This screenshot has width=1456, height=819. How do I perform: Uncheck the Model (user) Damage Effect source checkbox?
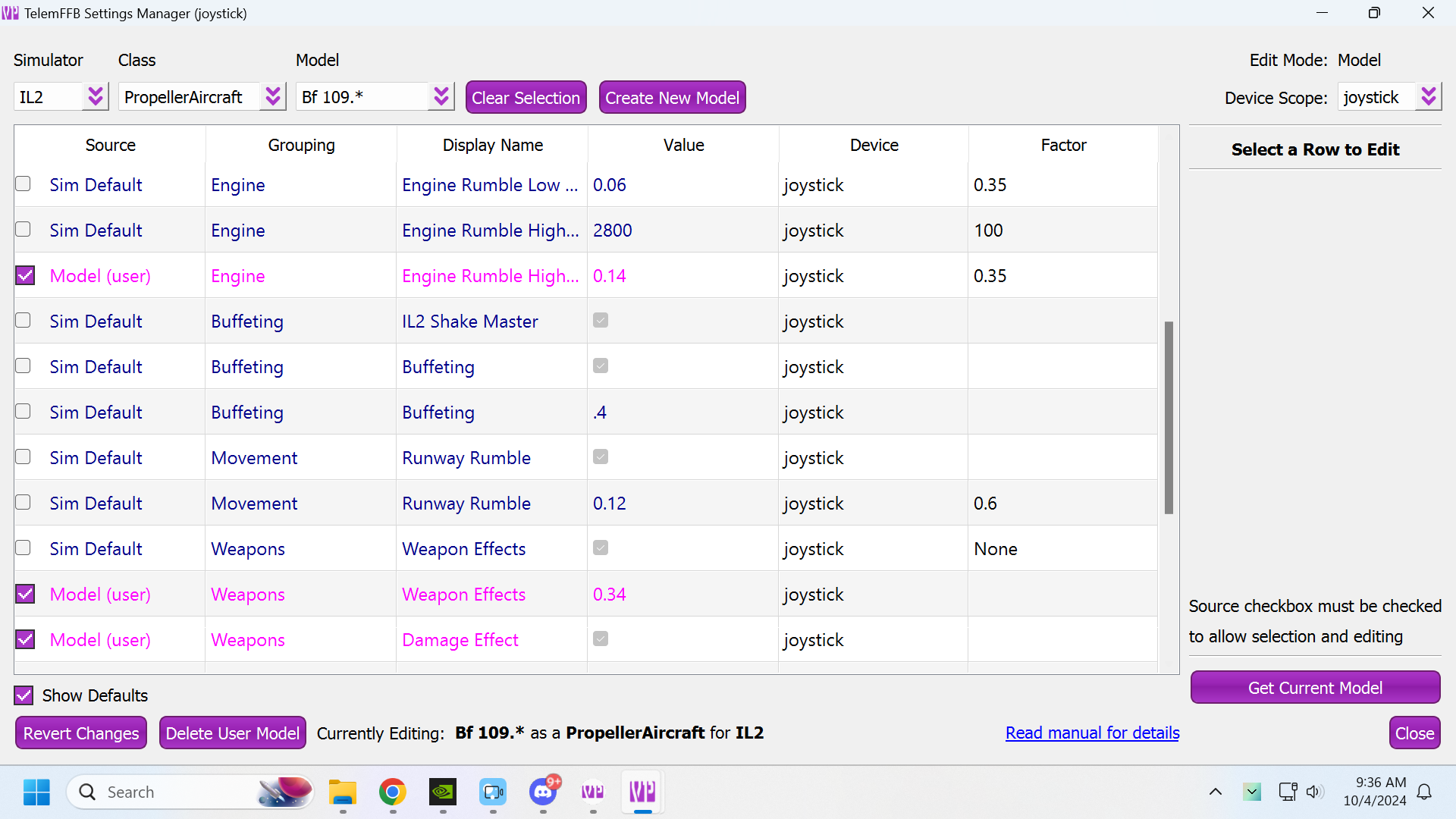coord(25,639)
